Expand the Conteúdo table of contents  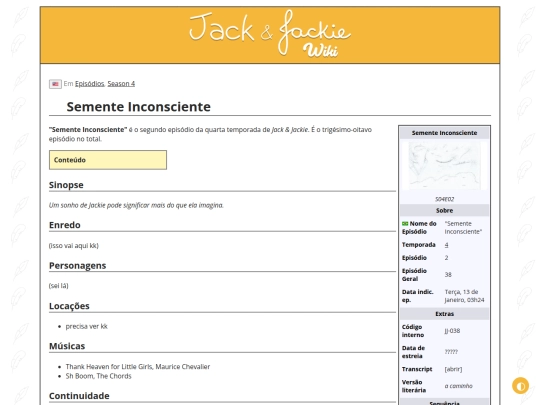pyautogui.click(x=108, y=160)
